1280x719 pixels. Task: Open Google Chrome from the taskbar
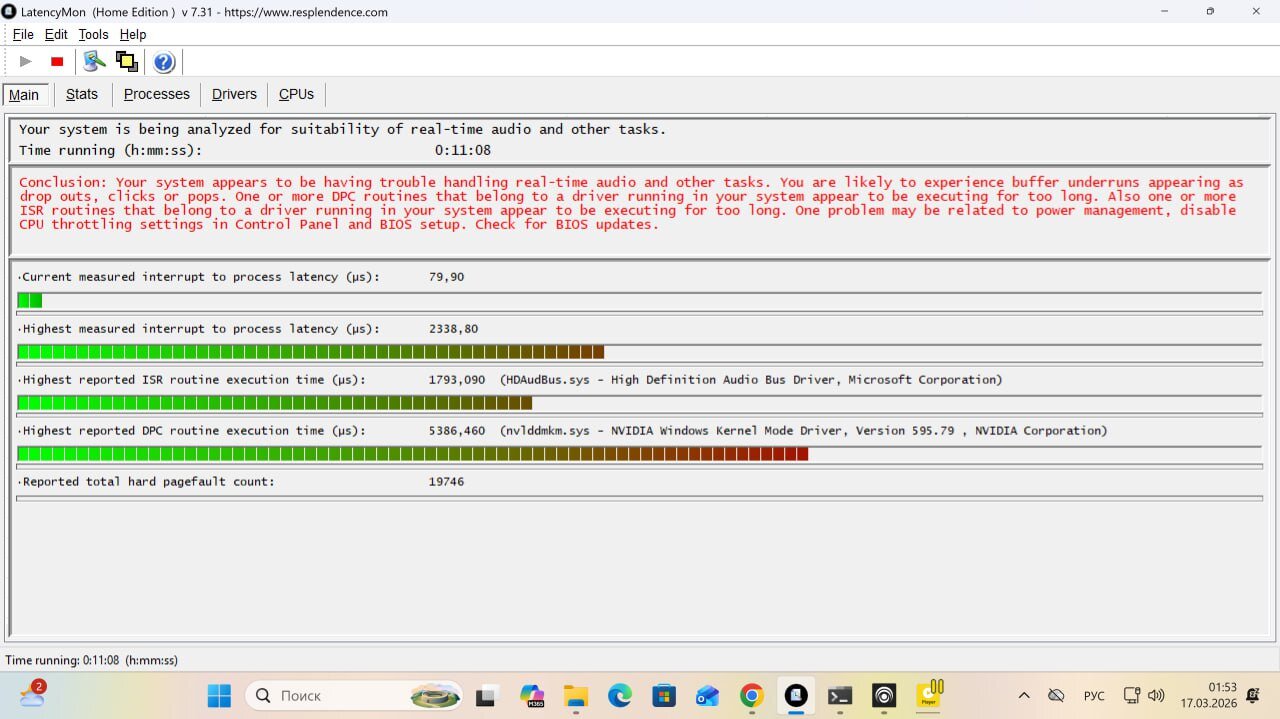coord(752,696)
